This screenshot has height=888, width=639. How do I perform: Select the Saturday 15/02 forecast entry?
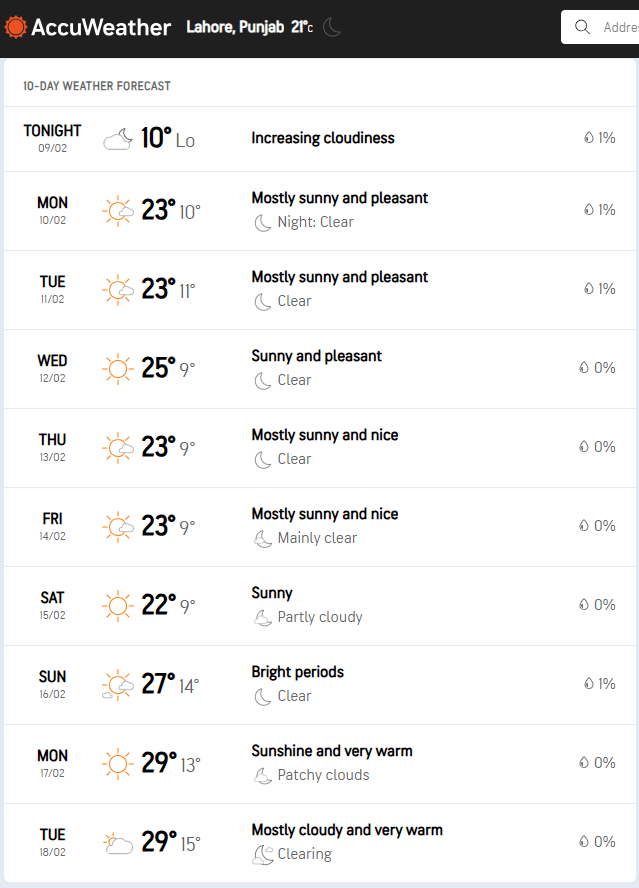[320, 606]
